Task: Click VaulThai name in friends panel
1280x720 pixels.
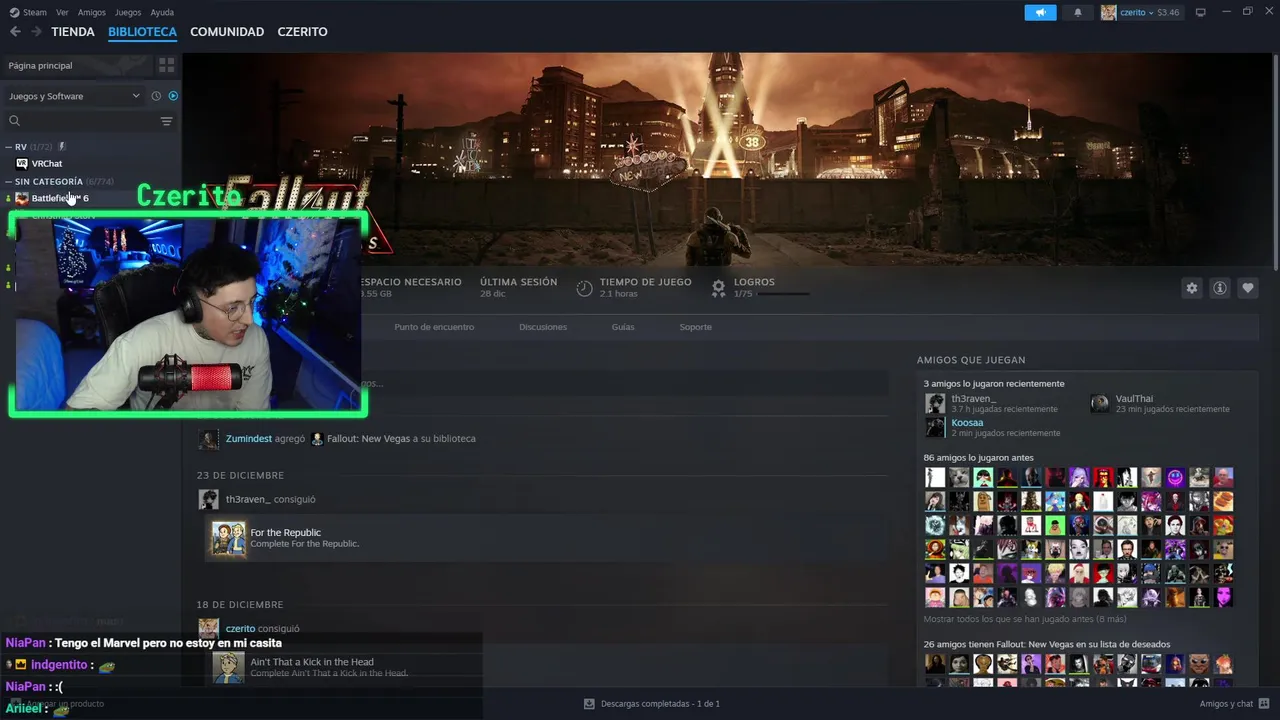Action: pos(1134,399)
